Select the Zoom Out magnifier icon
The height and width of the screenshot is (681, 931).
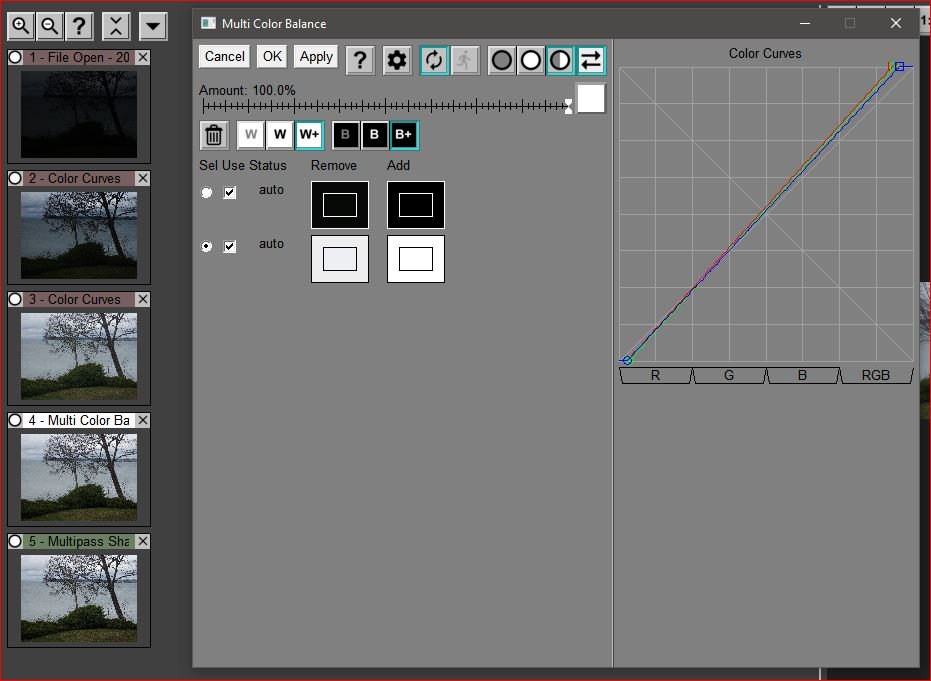pyautogui.click(x=48, y=26)
